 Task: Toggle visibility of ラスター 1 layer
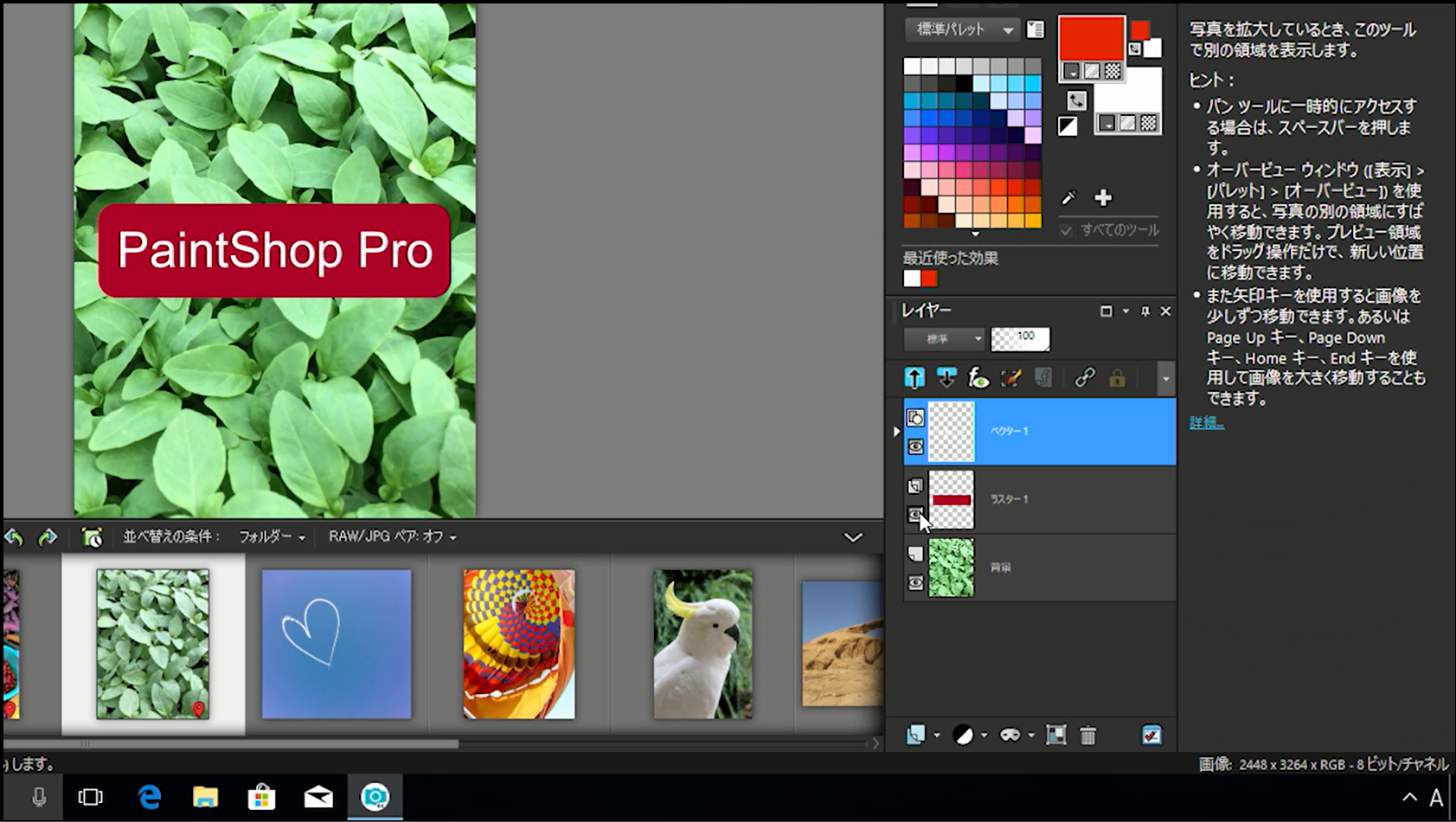pos(915,515)
